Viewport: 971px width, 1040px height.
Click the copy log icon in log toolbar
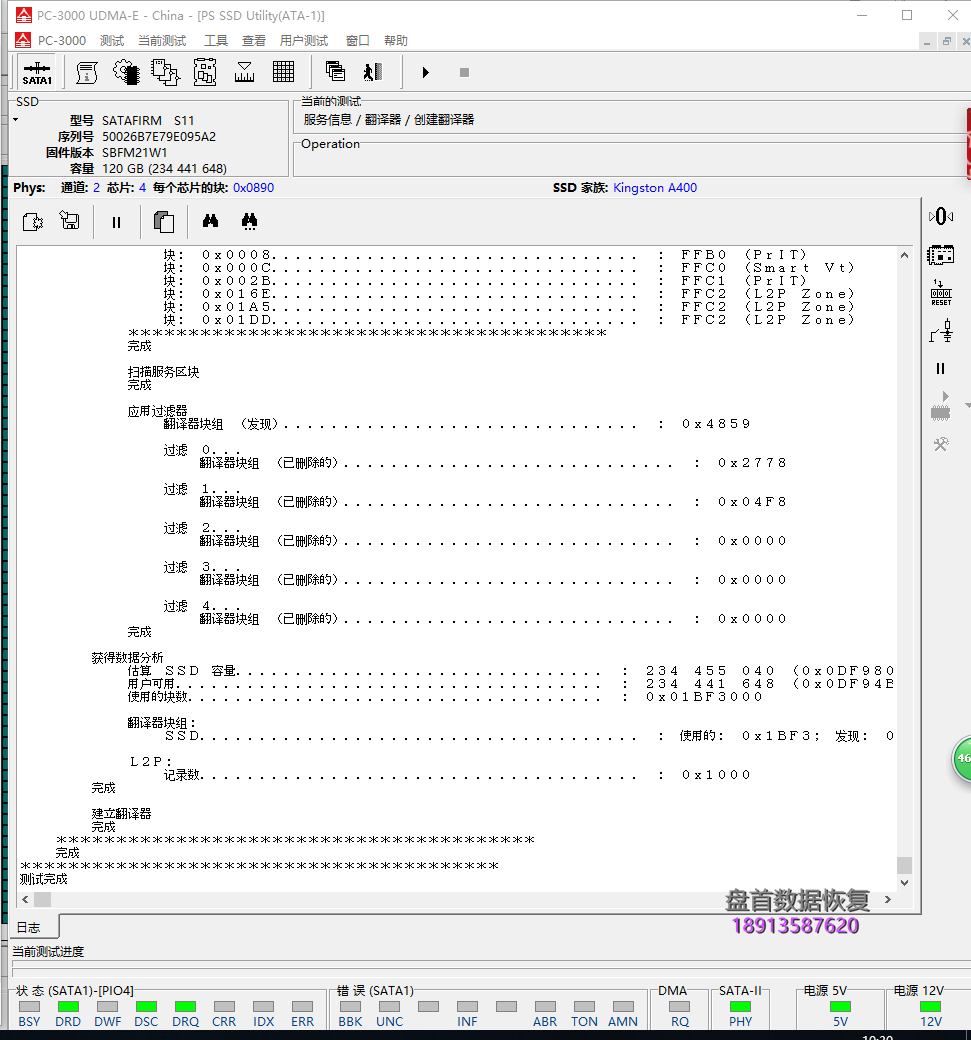click(x=163, y=222)
